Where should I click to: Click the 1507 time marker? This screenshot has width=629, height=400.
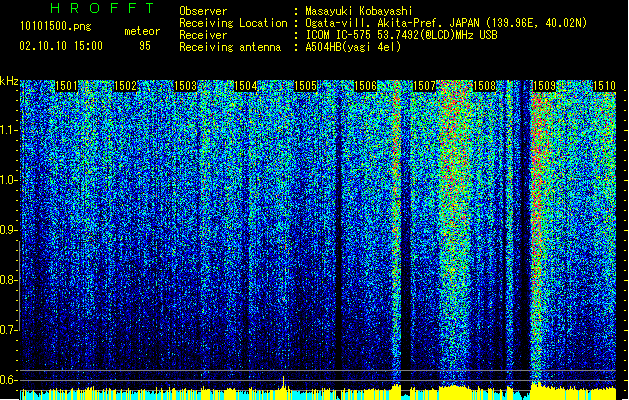424,86
